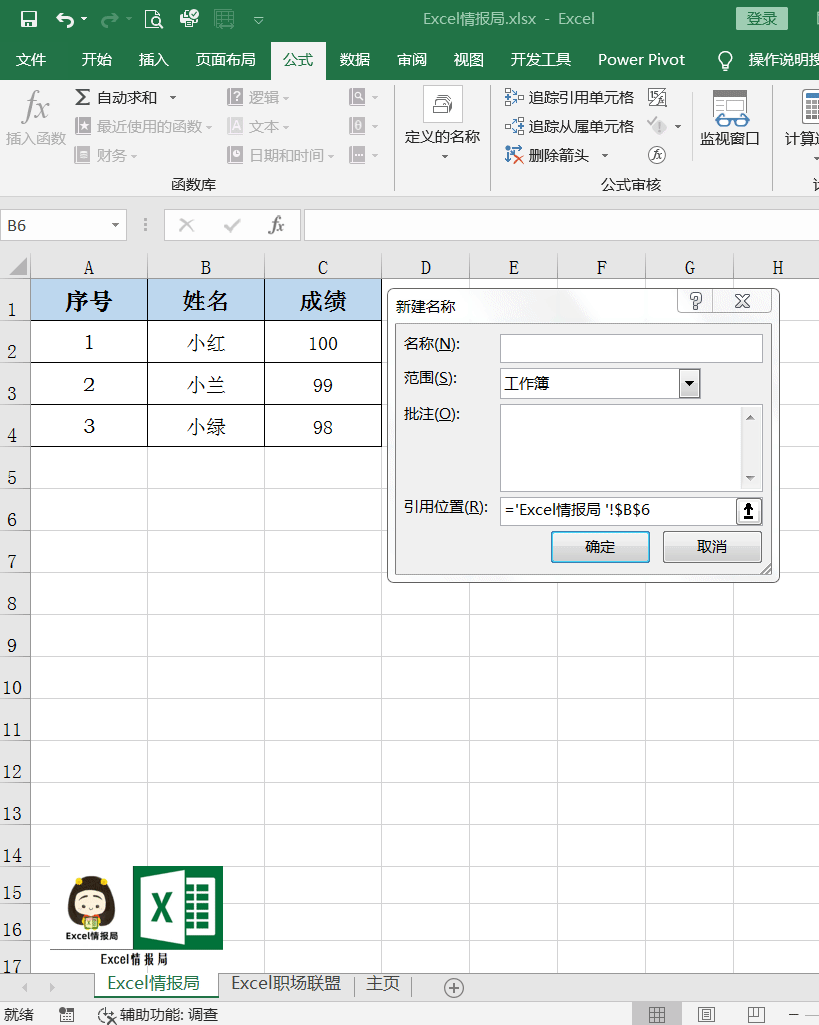Click the 名称 input field
This screenshot has height=1025, width=819.
tap(631, 348)
